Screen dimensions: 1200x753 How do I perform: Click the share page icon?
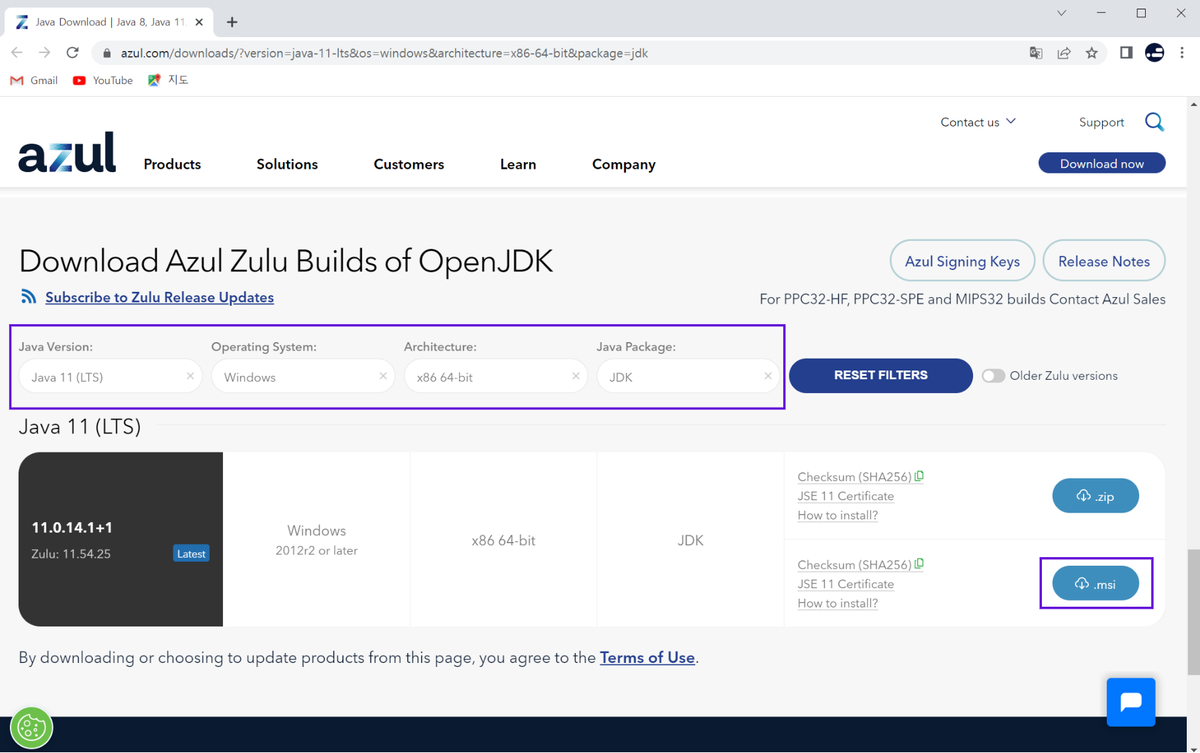click(x=1064, y=53)
